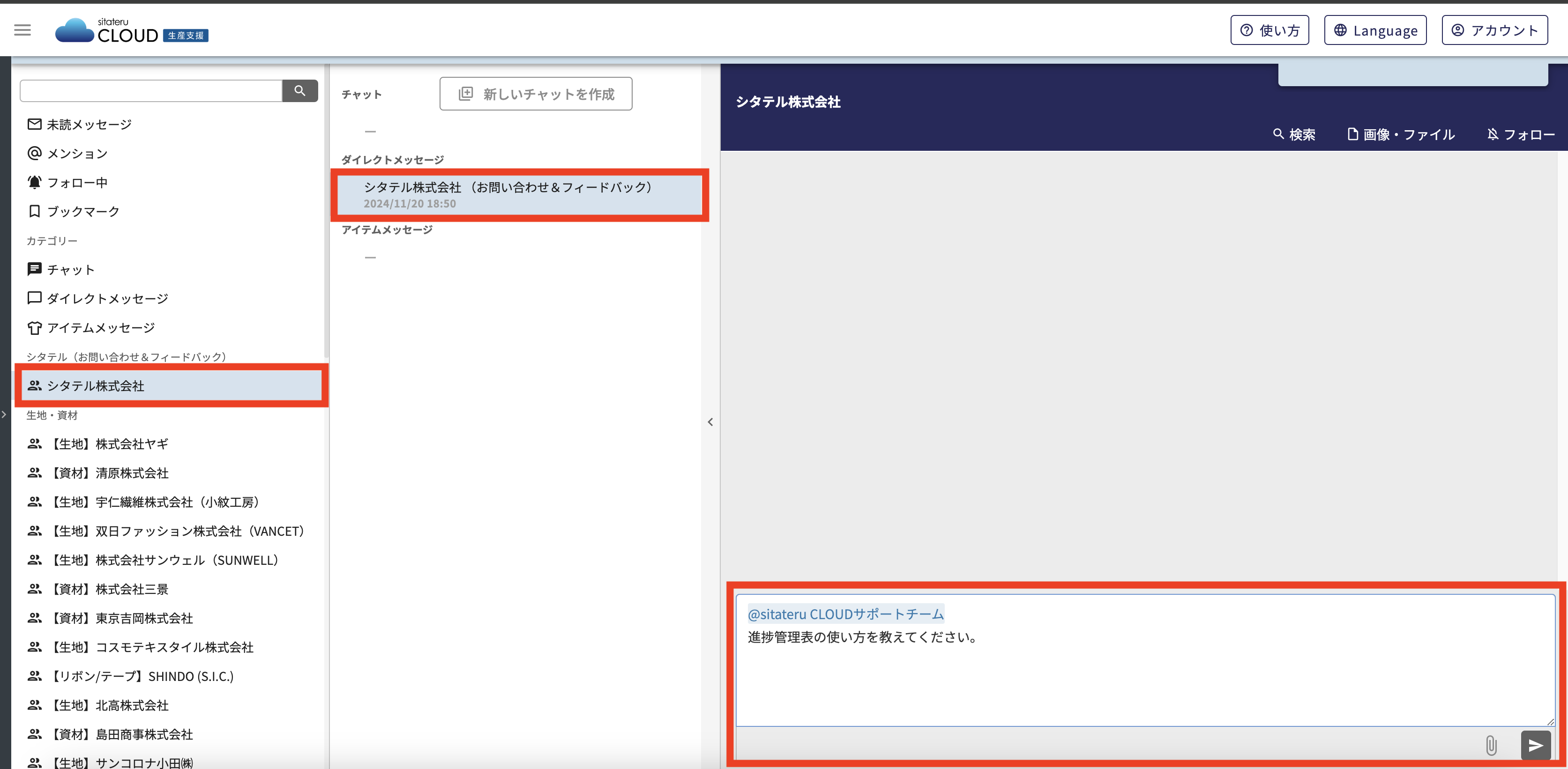Click the chat bubble icon beside チャット

click(35, 269)
